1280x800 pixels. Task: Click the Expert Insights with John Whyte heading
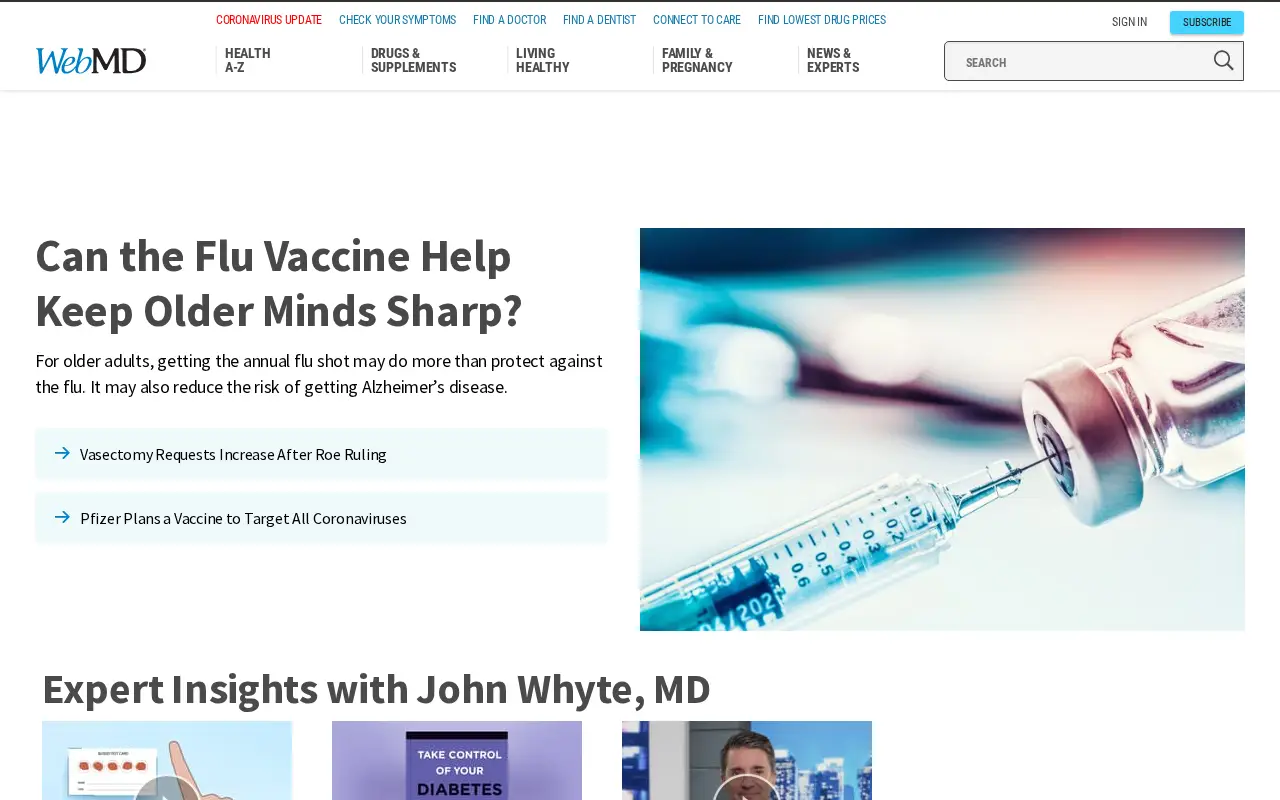click(x=376, y=689)
